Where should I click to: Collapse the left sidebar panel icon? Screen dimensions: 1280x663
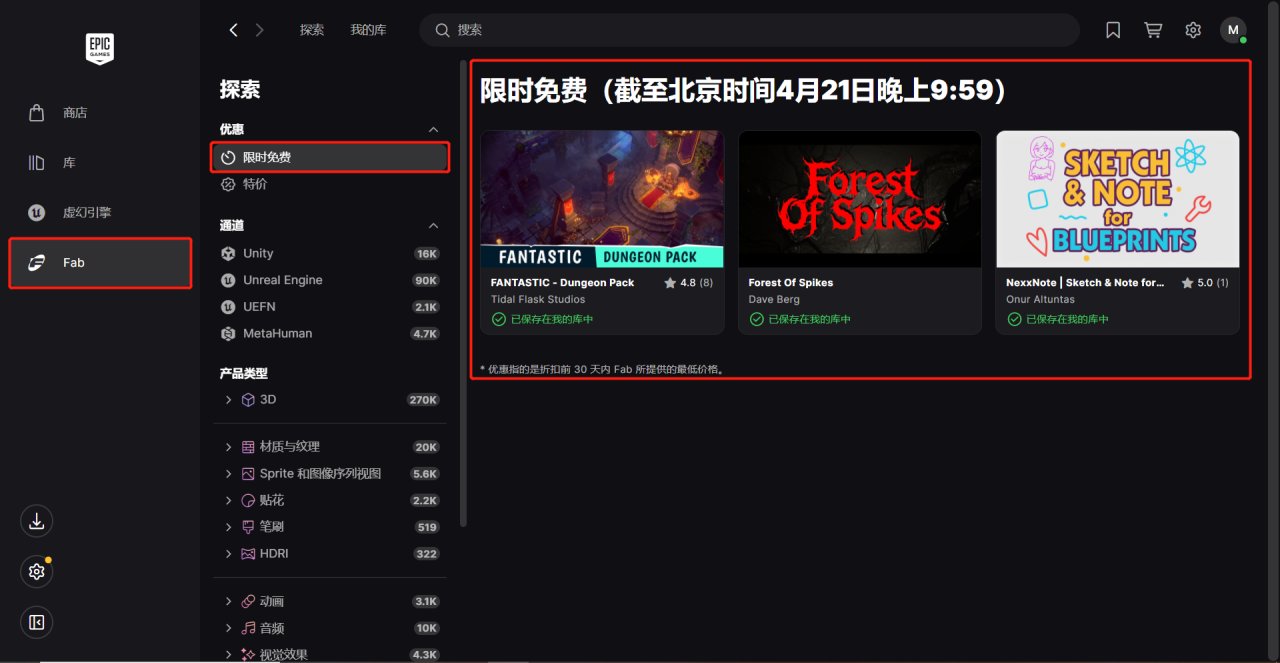pyautogui.click(x=36, y=623)
